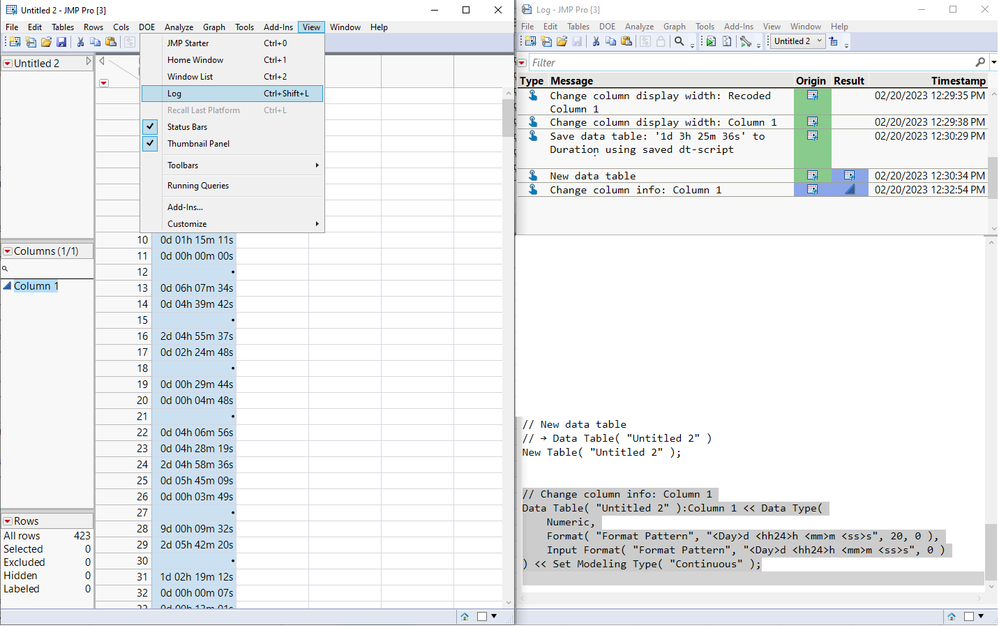Screen dimensions: 999x626
Task: Click Paste icon in data table toolbar
Action: coord(111,42)
